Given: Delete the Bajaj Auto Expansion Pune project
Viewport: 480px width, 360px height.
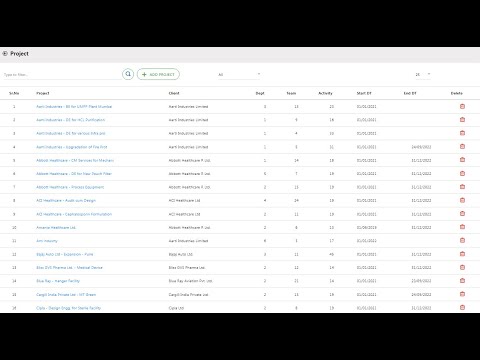Looking at the screenshot, I should point(462,254).
